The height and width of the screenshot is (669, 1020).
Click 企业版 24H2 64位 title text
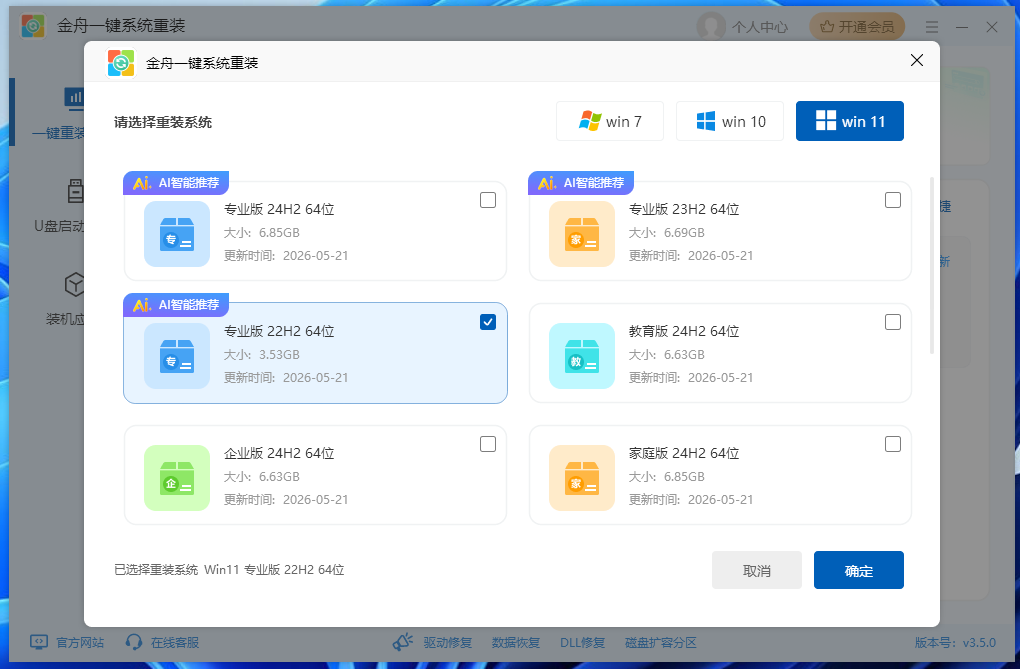tap(279, 453)
